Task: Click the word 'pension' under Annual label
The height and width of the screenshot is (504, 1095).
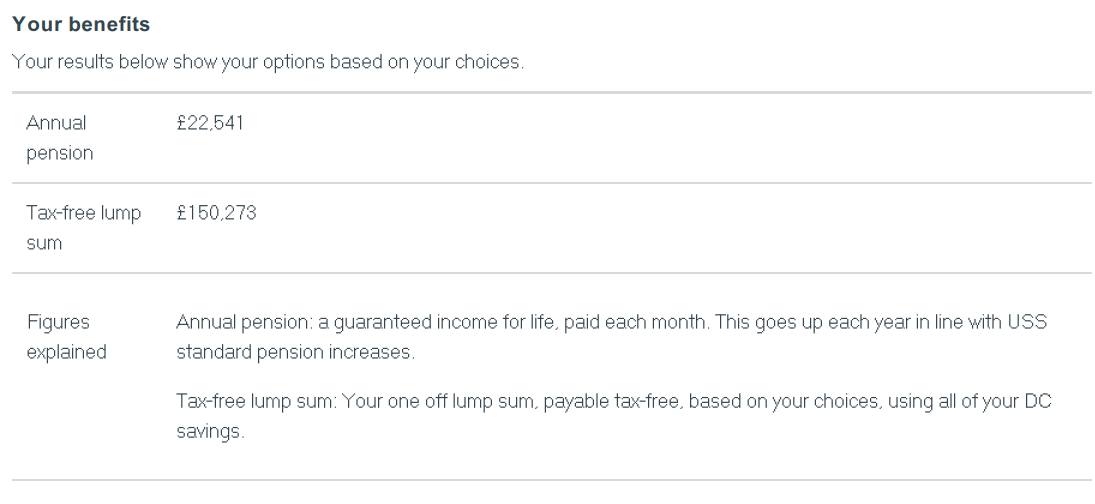Action: 59,153
